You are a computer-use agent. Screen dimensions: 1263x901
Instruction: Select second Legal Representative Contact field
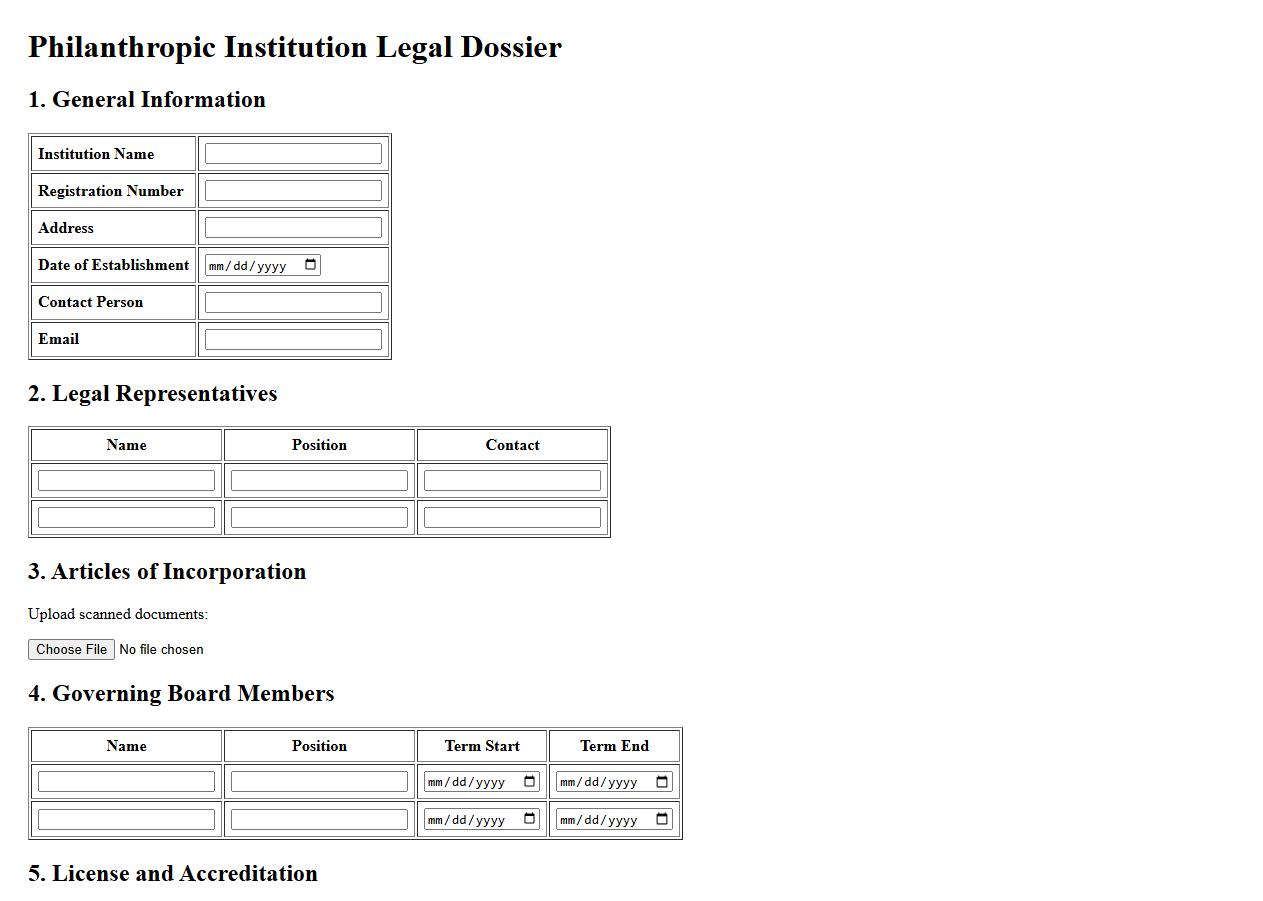(x=512, y=518)
